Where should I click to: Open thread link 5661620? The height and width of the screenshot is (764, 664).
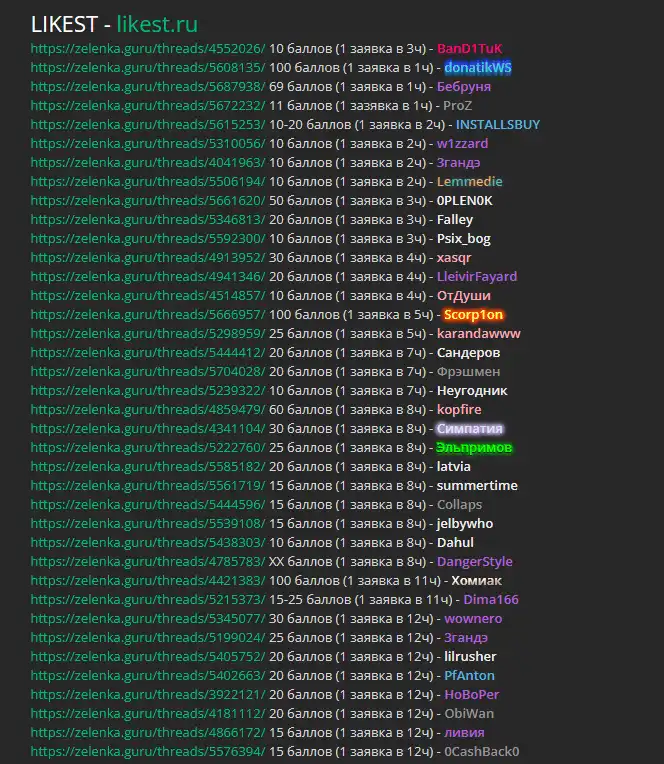pyautogui.click(x=148, y=201)
